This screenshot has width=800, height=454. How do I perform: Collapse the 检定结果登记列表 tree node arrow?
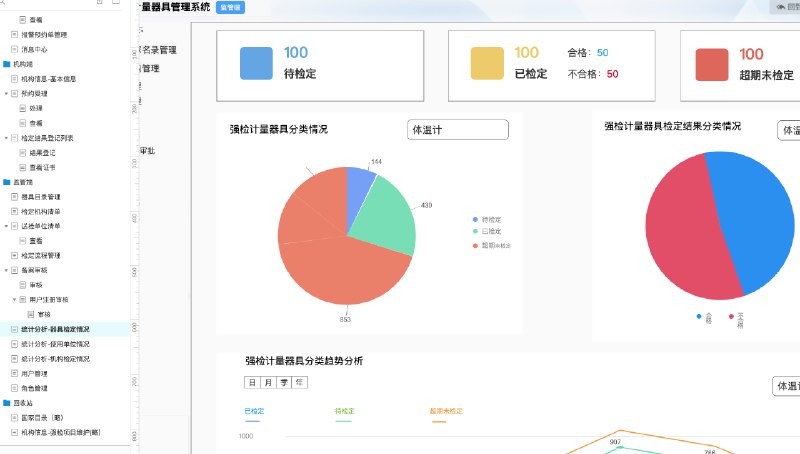pyautogui.click(x=6, y=138)
